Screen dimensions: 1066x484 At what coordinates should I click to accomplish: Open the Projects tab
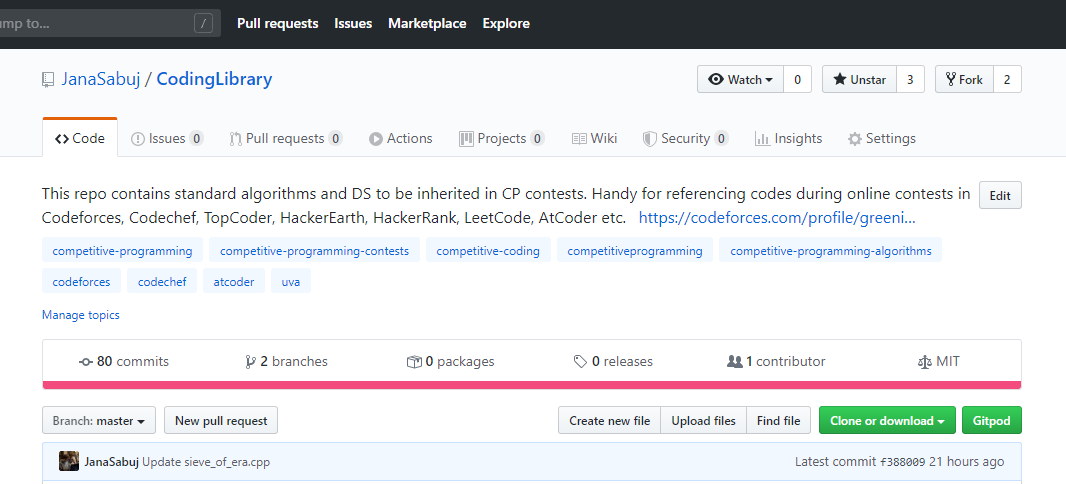pos(502,139)
